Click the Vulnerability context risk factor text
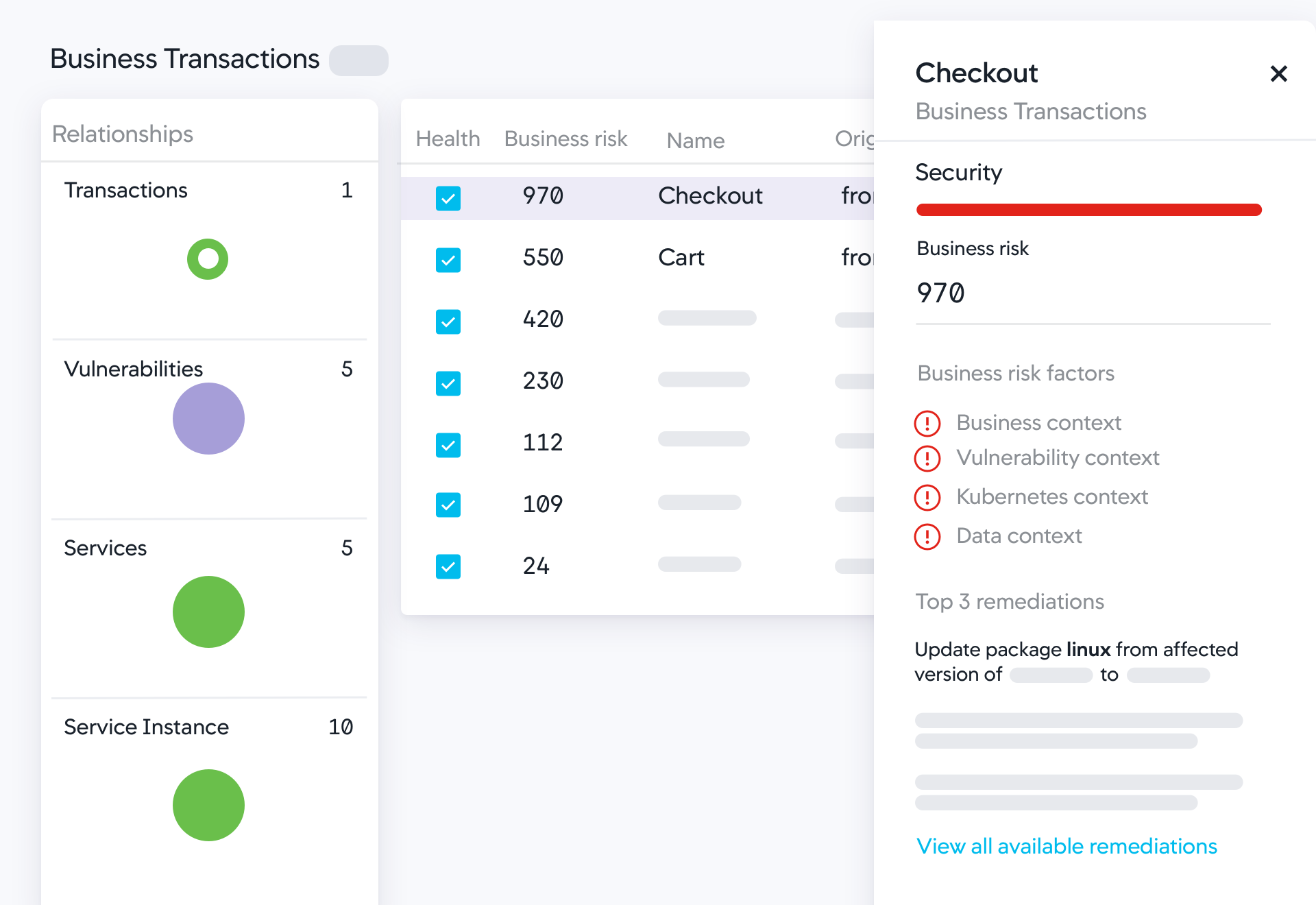This screenshot has width=1316, height=905. coord(1058,458)
